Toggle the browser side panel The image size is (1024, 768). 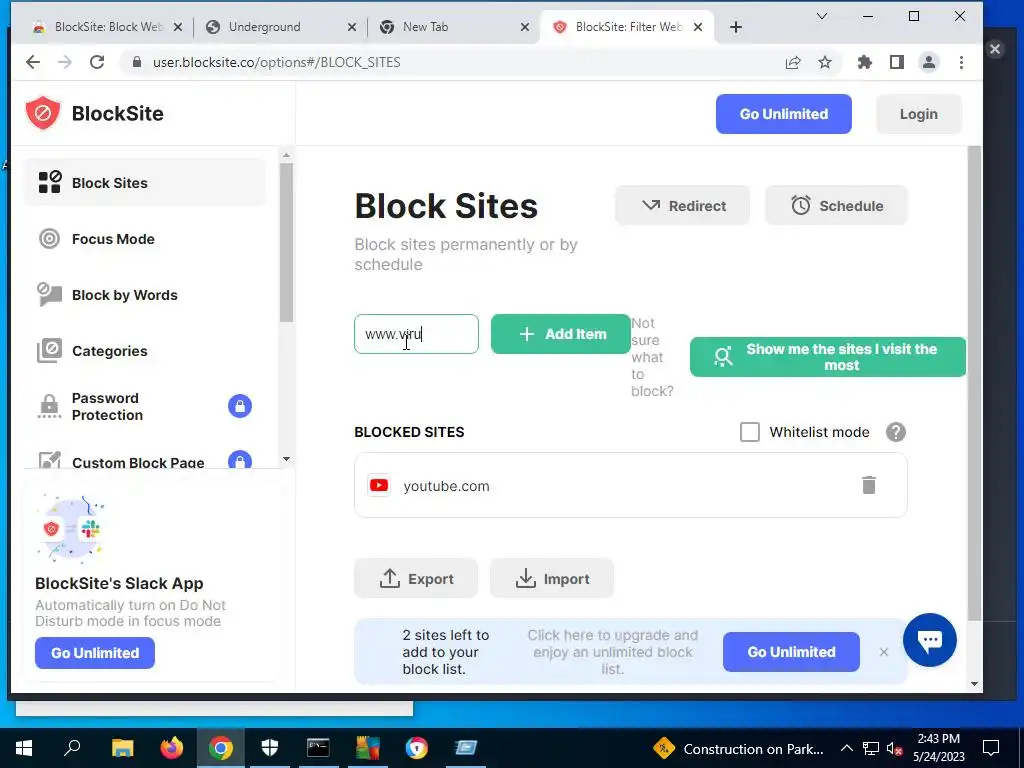897,62
